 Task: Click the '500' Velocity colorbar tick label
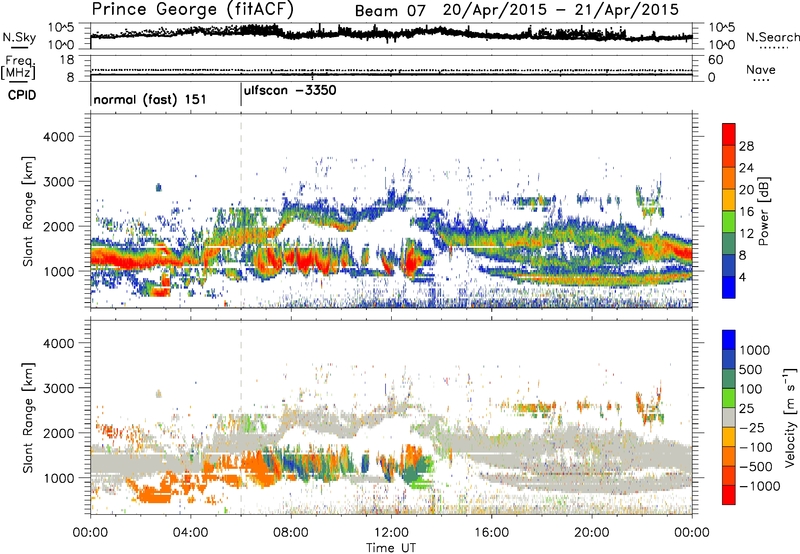(753, 369)
